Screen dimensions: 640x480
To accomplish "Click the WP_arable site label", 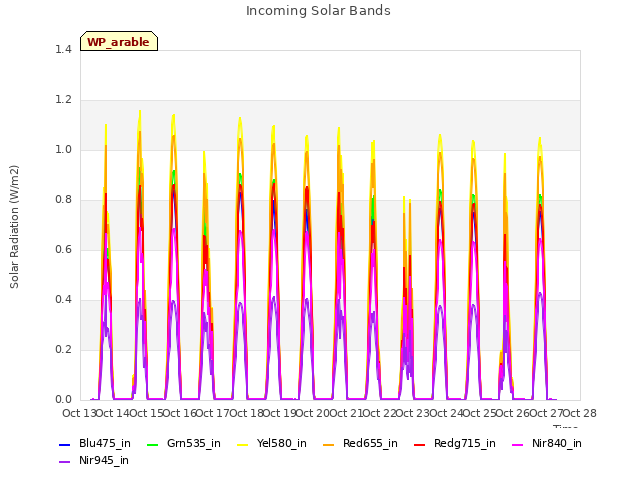I will tap(119, 42).
